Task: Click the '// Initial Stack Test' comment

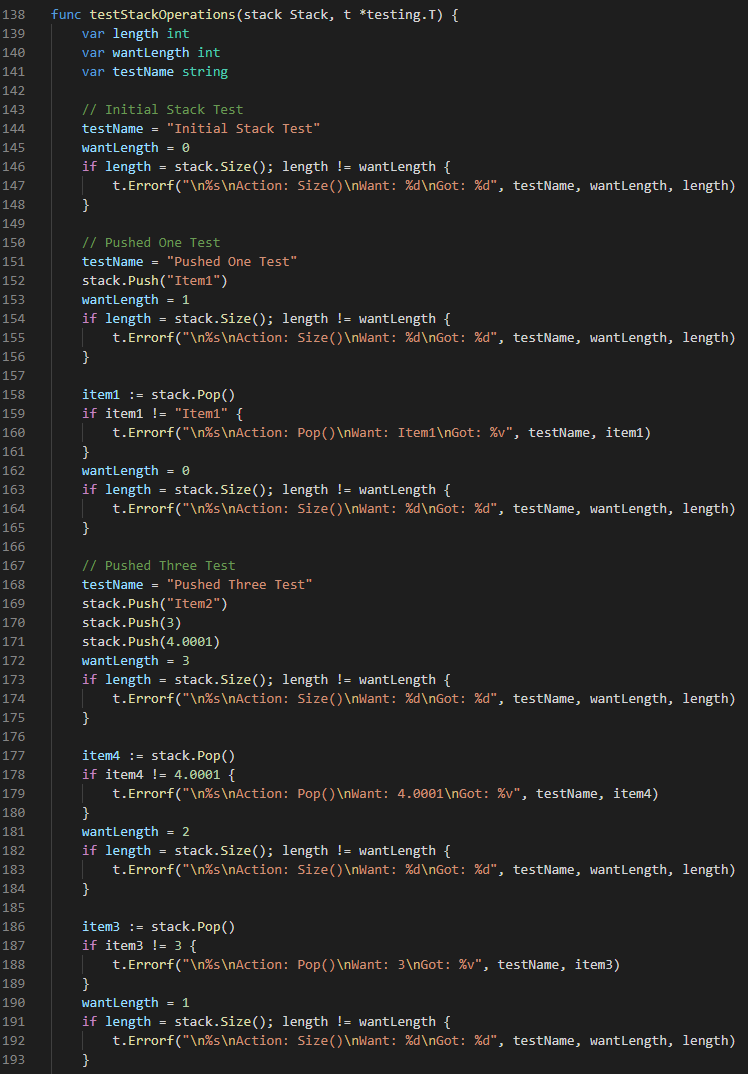Action: (162, 110)
